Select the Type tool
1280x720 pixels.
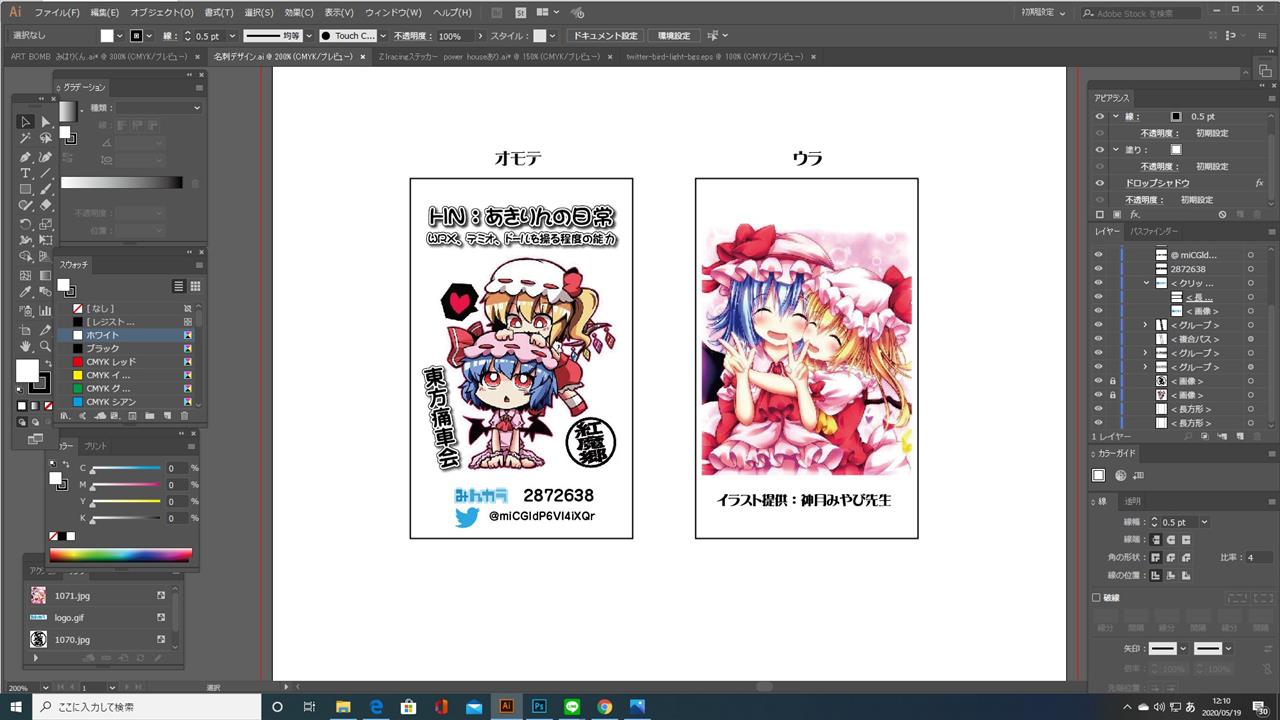26,173
